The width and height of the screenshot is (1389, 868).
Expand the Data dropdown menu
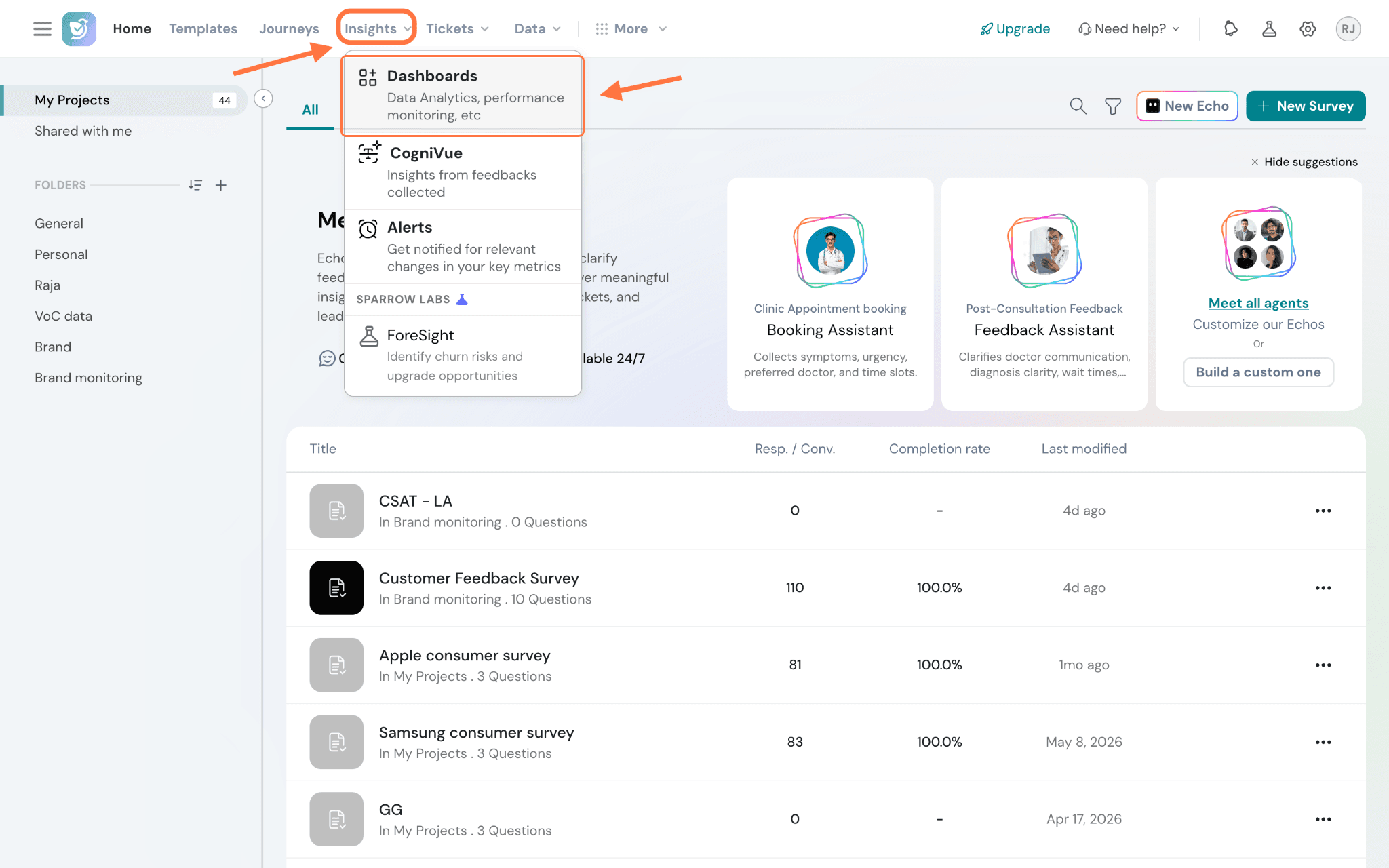tap(537, 28)
